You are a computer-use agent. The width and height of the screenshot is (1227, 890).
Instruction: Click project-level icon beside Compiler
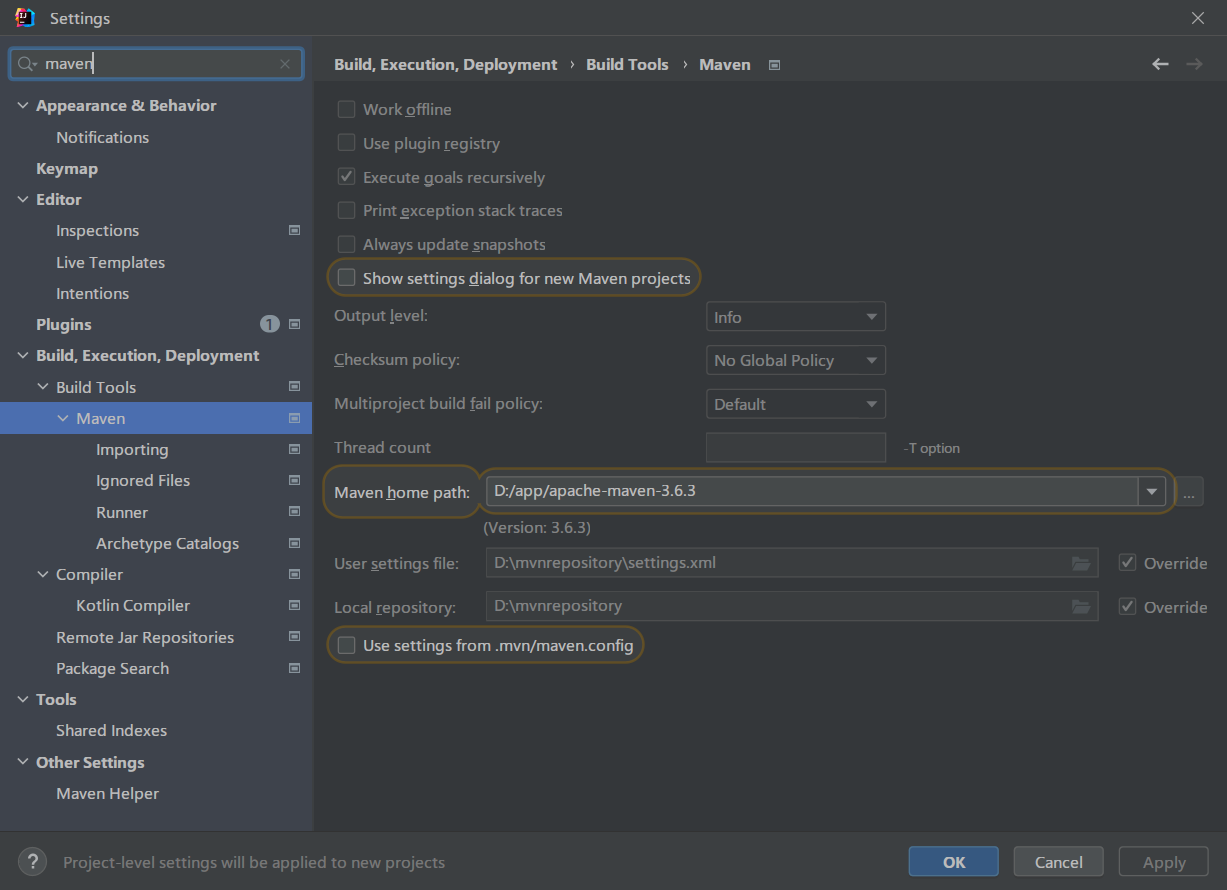(294, 574)
